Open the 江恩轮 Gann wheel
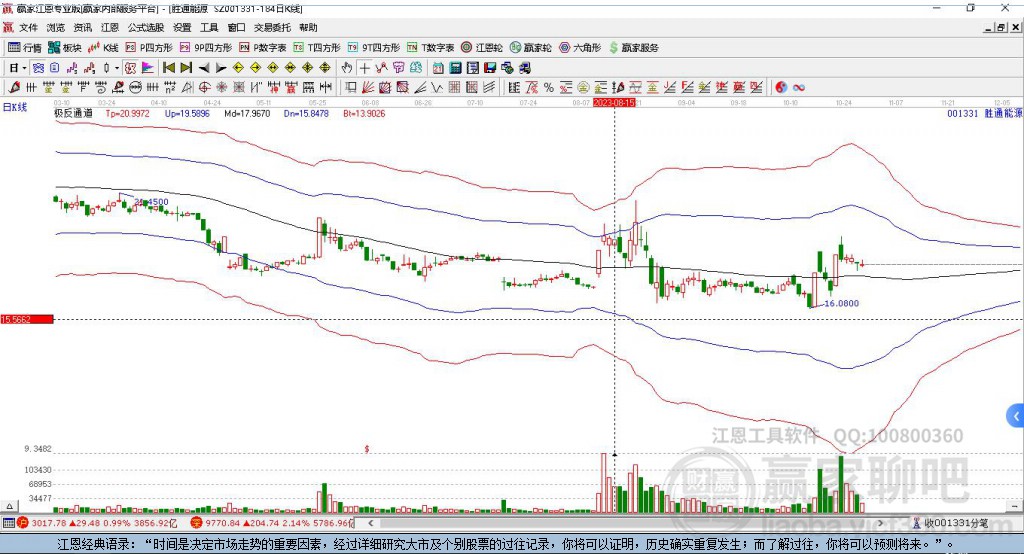The width and height of the screenshot is (1024, 554). pyautogui.click(x=482, y=48)
